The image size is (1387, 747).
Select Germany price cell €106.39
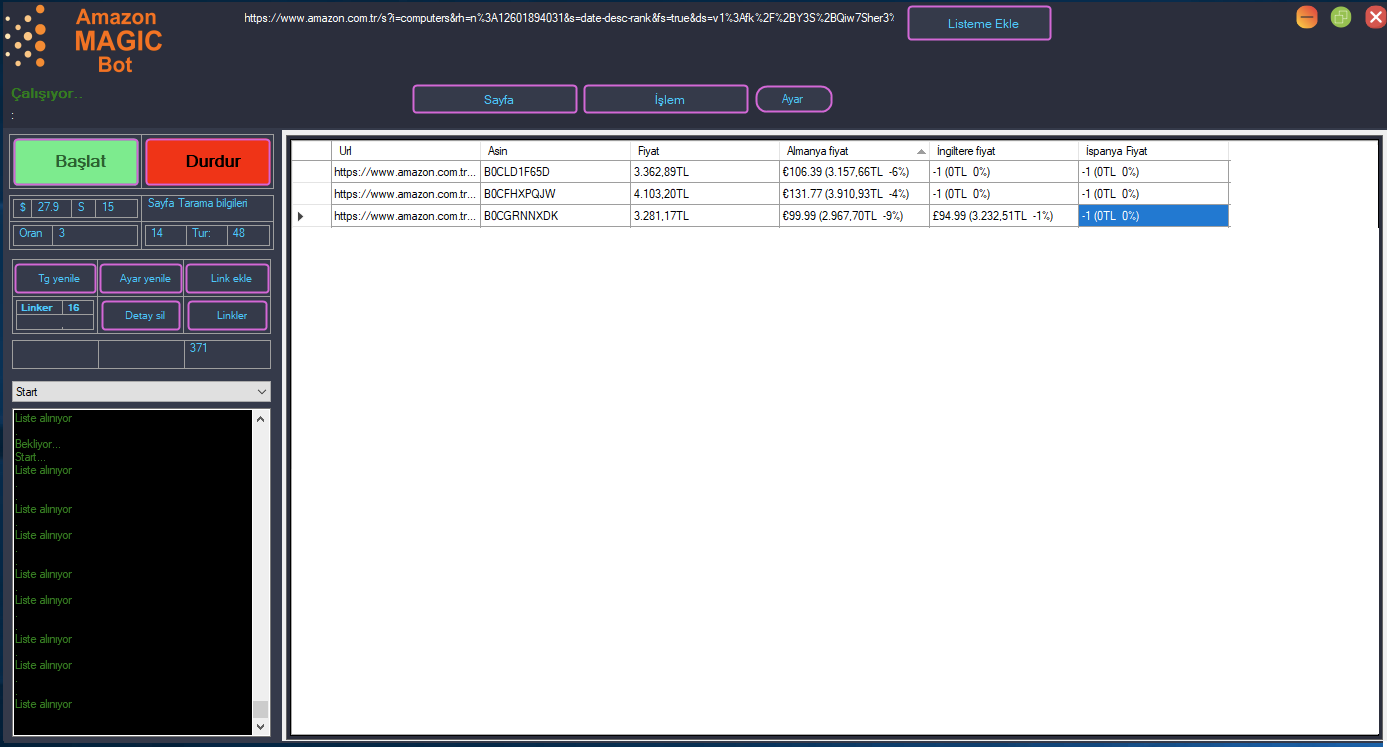point(854,171)
